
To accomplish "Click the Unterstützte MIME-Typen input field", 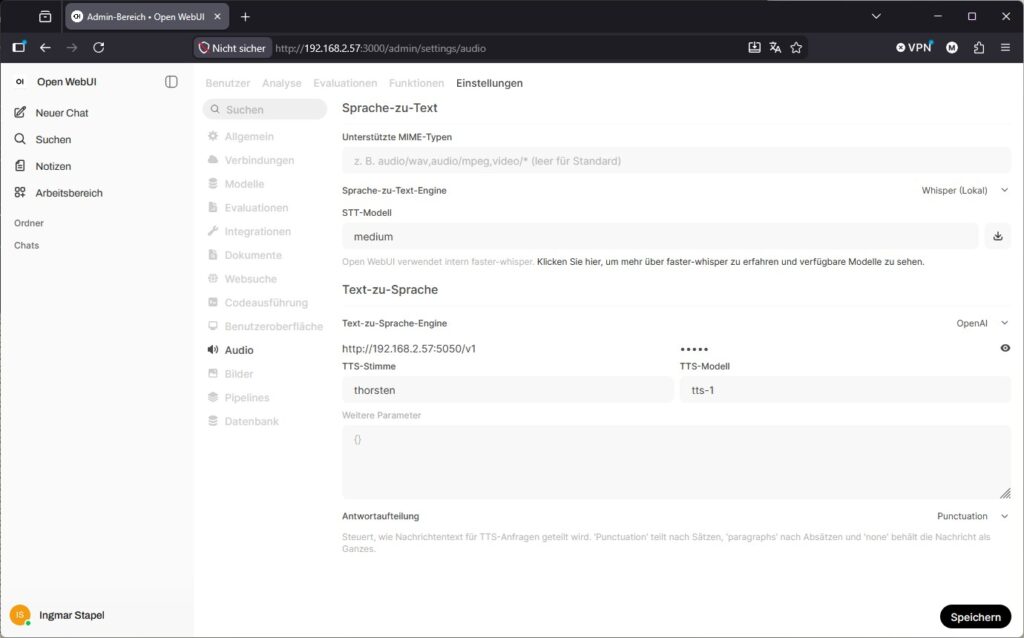I will coord(676,161).
